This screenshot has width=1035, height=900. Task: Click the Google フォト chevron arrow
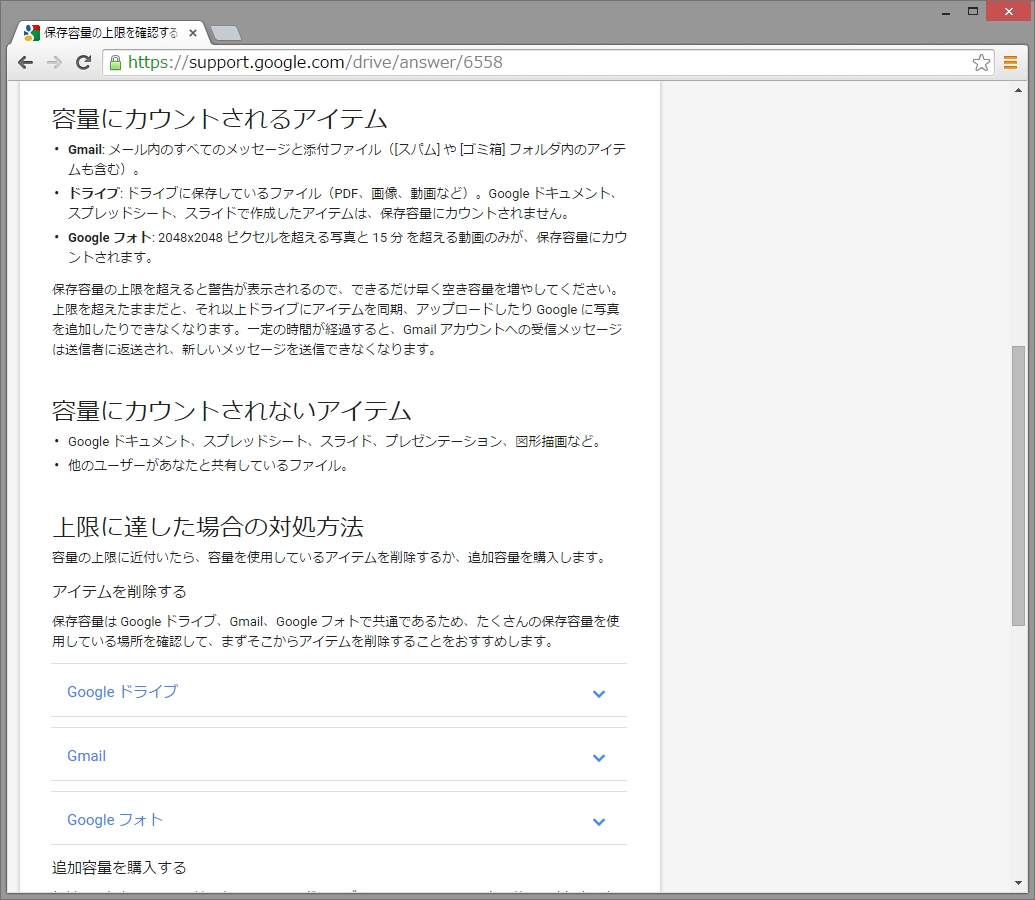[599, 821]
